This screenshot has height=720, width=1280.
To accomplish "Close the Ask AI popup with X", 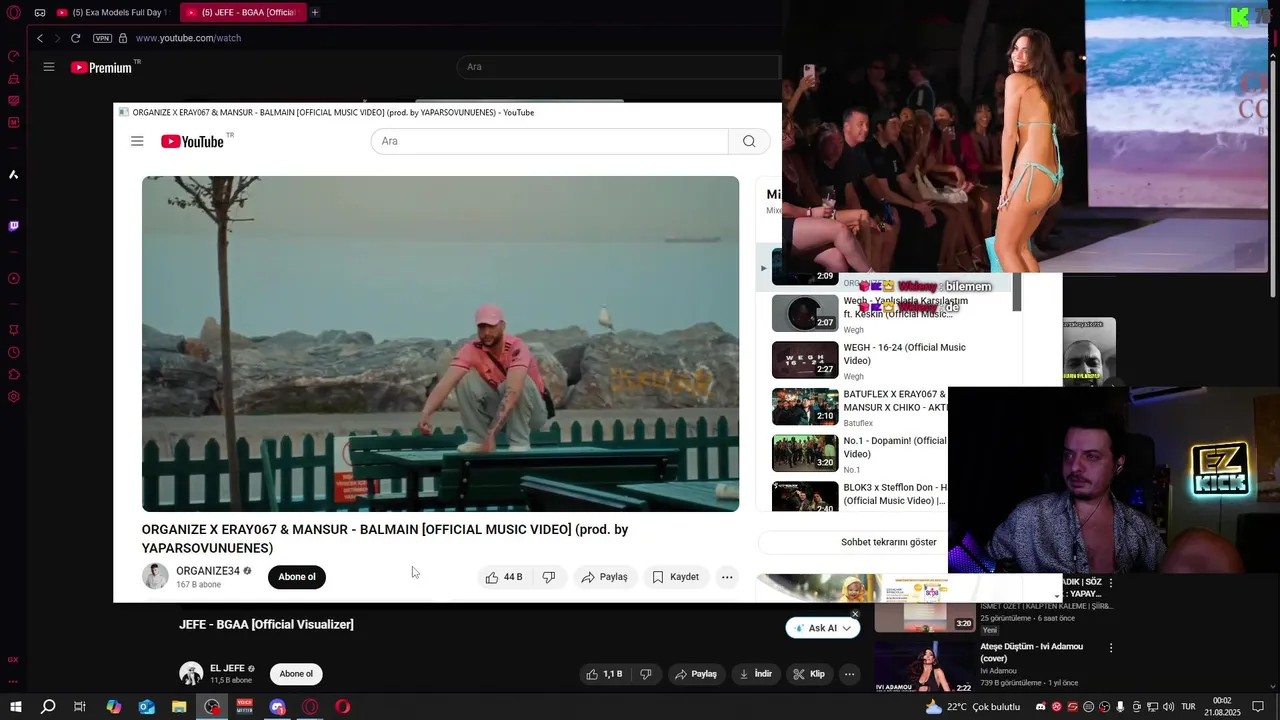I will (x=855, y=614).
